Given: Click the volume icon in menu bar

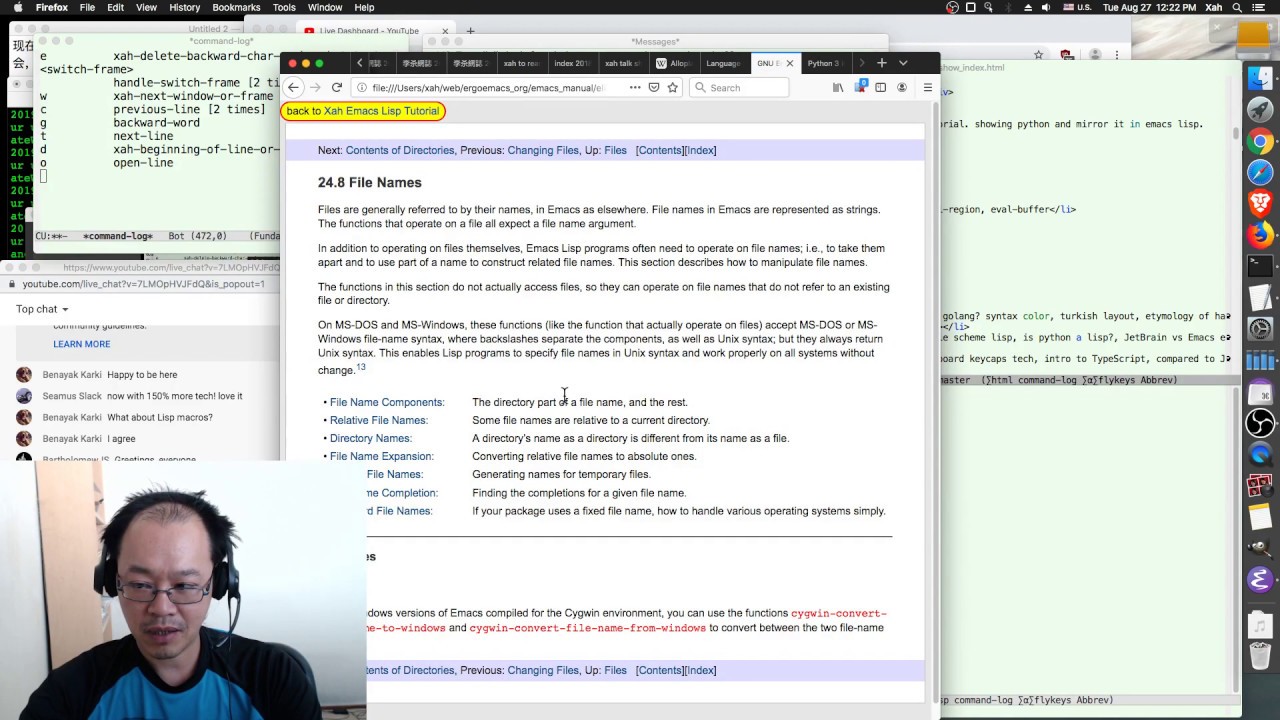Looking at the screenshot, I should 1046,7.
